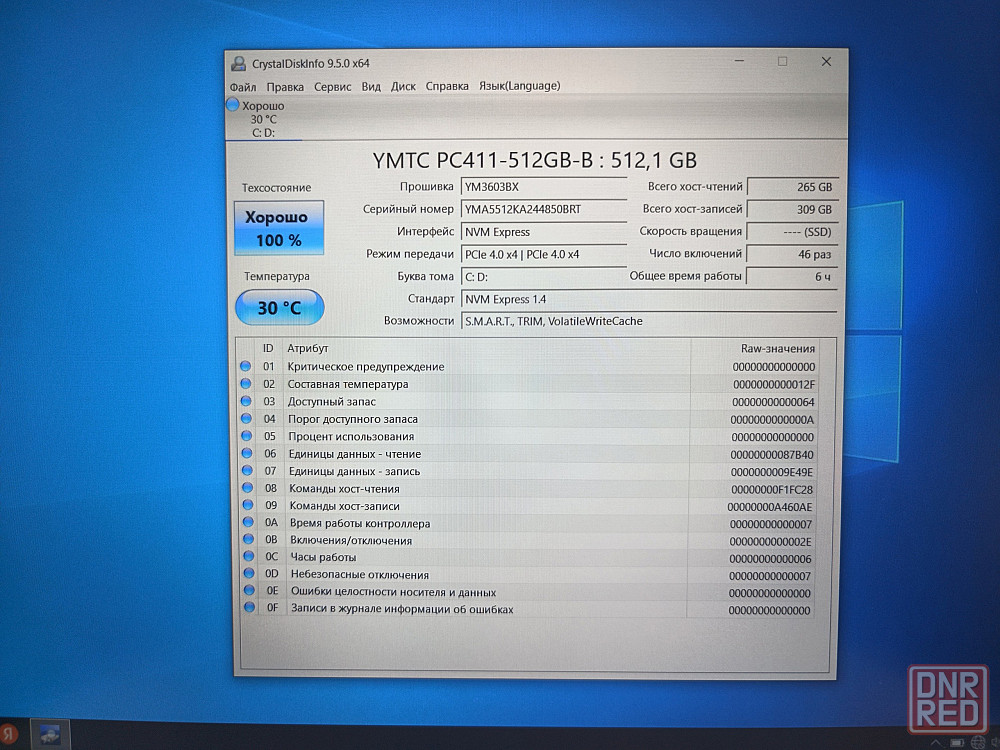Click status orb for 07 Единицы данных - запись
The width and height of the screenshot is (1000, 750).
(247, 471)
